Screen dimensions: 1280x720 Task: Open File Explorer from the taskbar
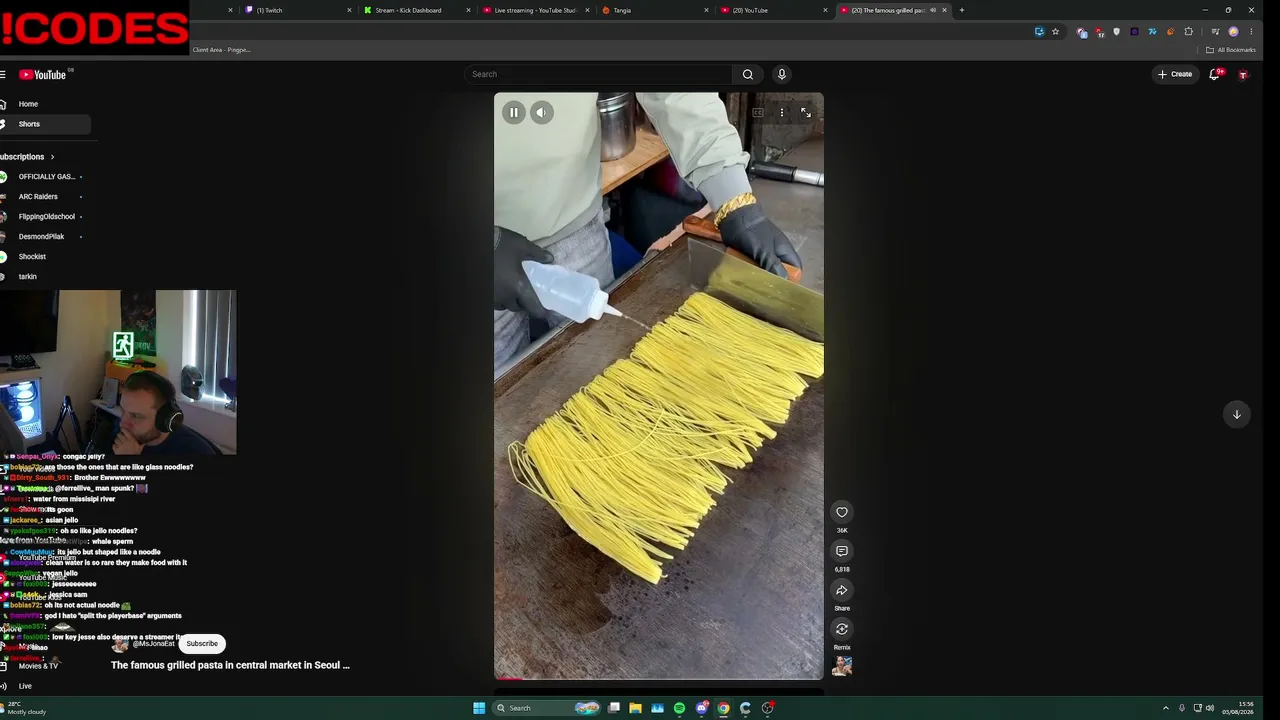[x=635, y=708]
